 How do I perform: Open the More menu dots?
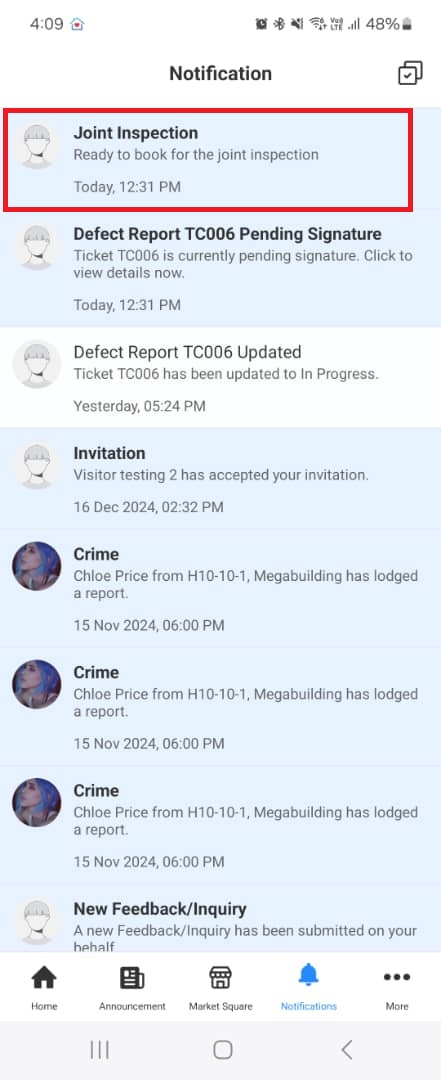pyautogui.click(x=397, y=977)
